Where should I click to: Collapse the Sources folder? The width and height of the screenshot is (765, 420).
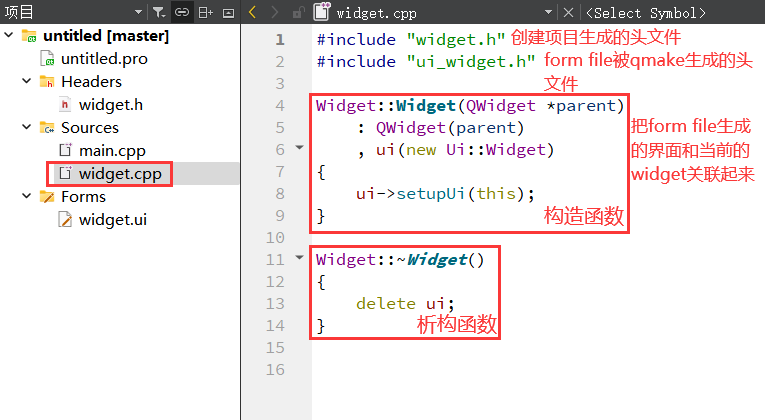point(27,127)
